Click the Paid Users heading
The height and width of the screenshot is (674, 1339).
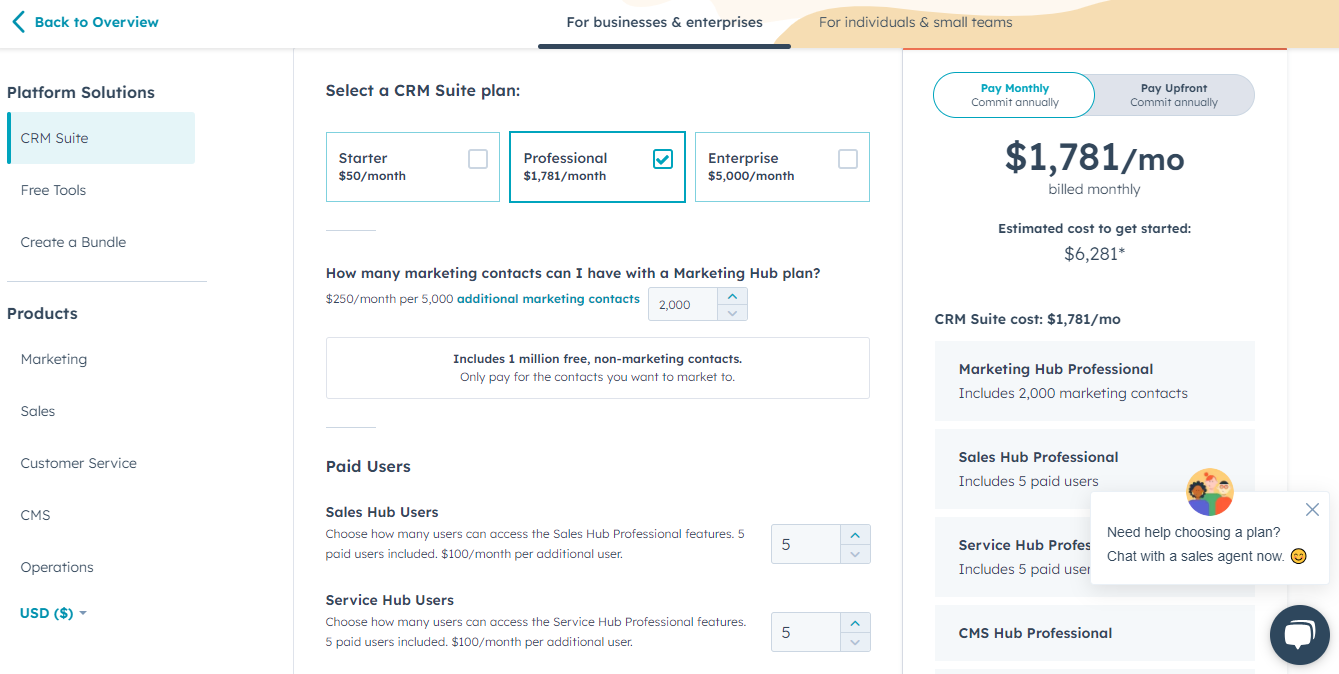click(368, 466)
